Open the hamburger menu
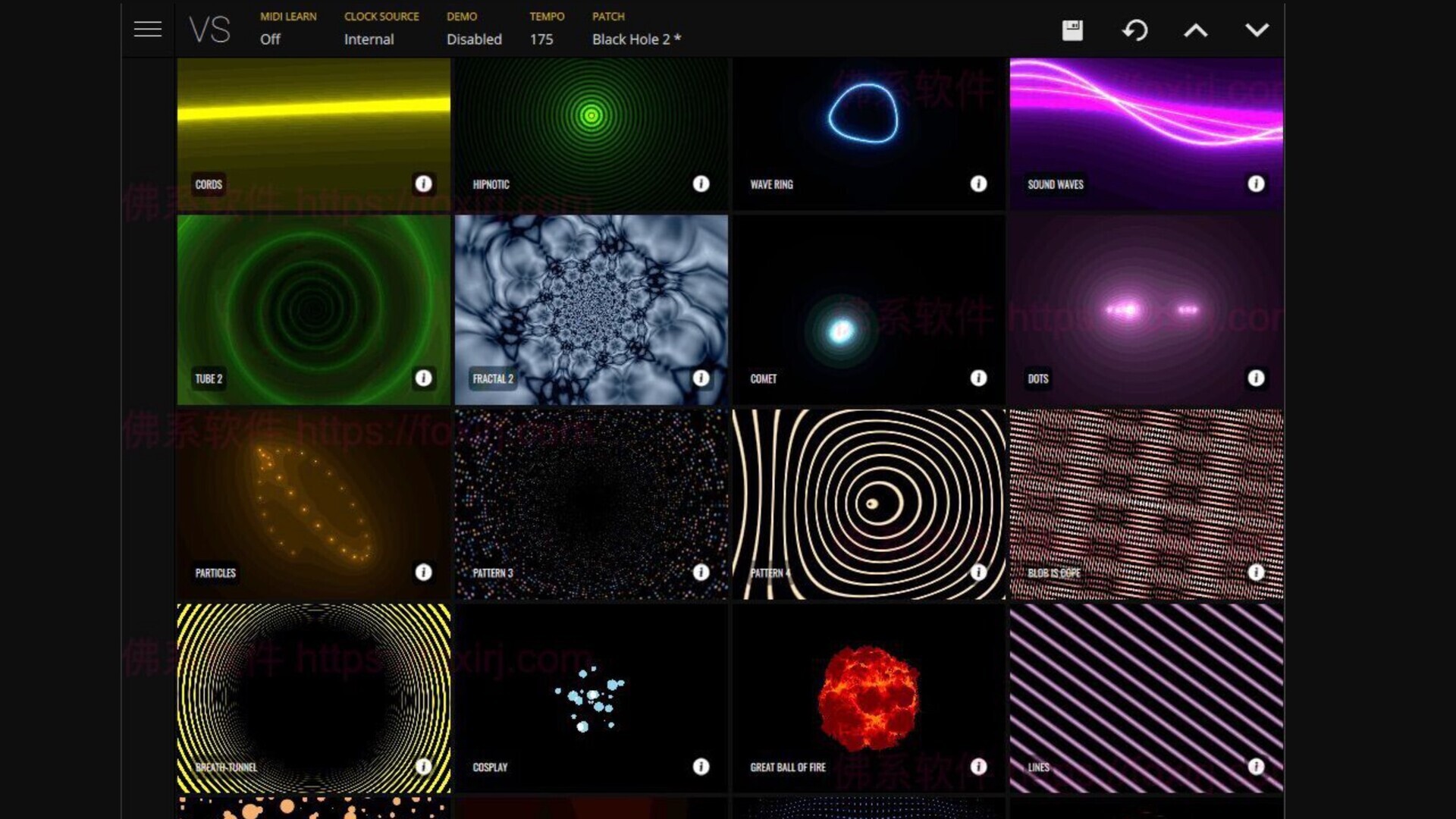 pyautogui.click(x=148, y=30)
